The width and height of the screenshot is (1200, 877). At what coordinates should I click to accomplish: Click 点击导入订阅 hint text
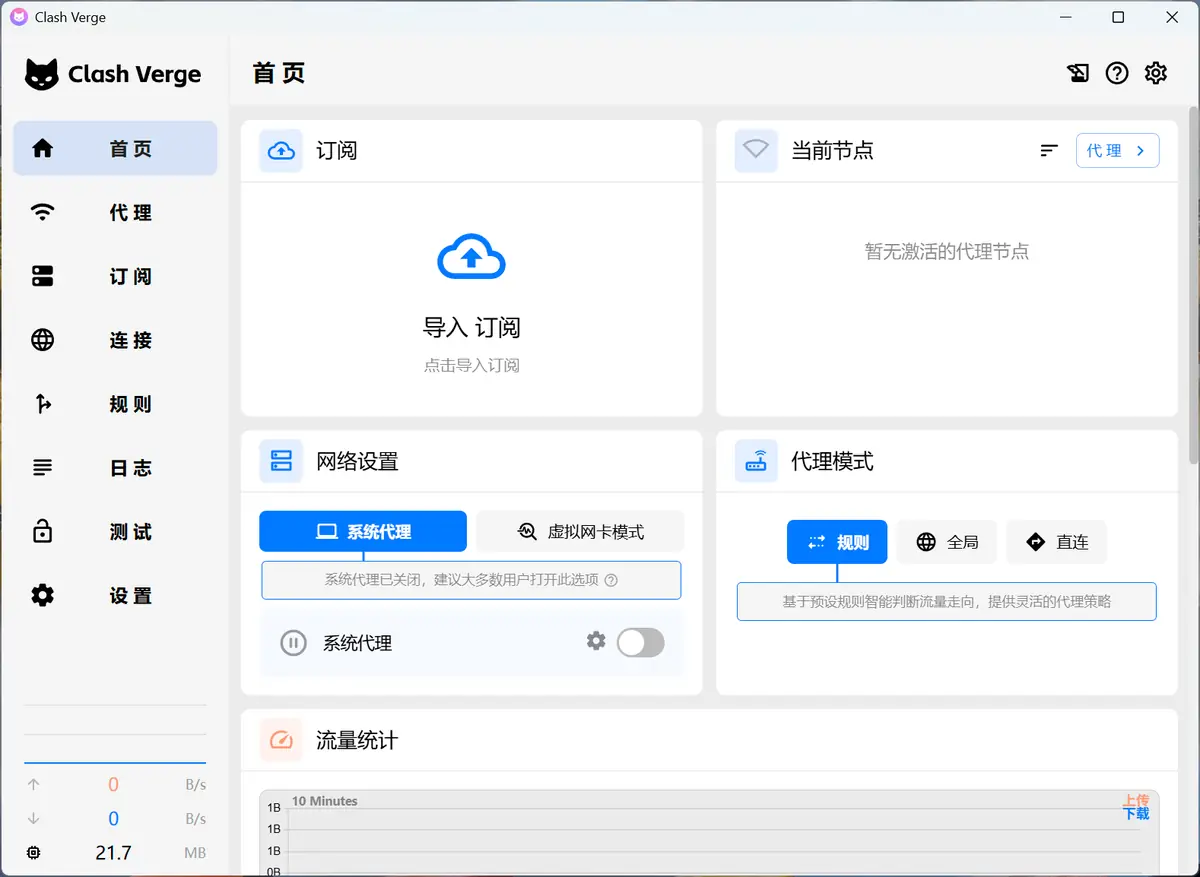[472, 365]
